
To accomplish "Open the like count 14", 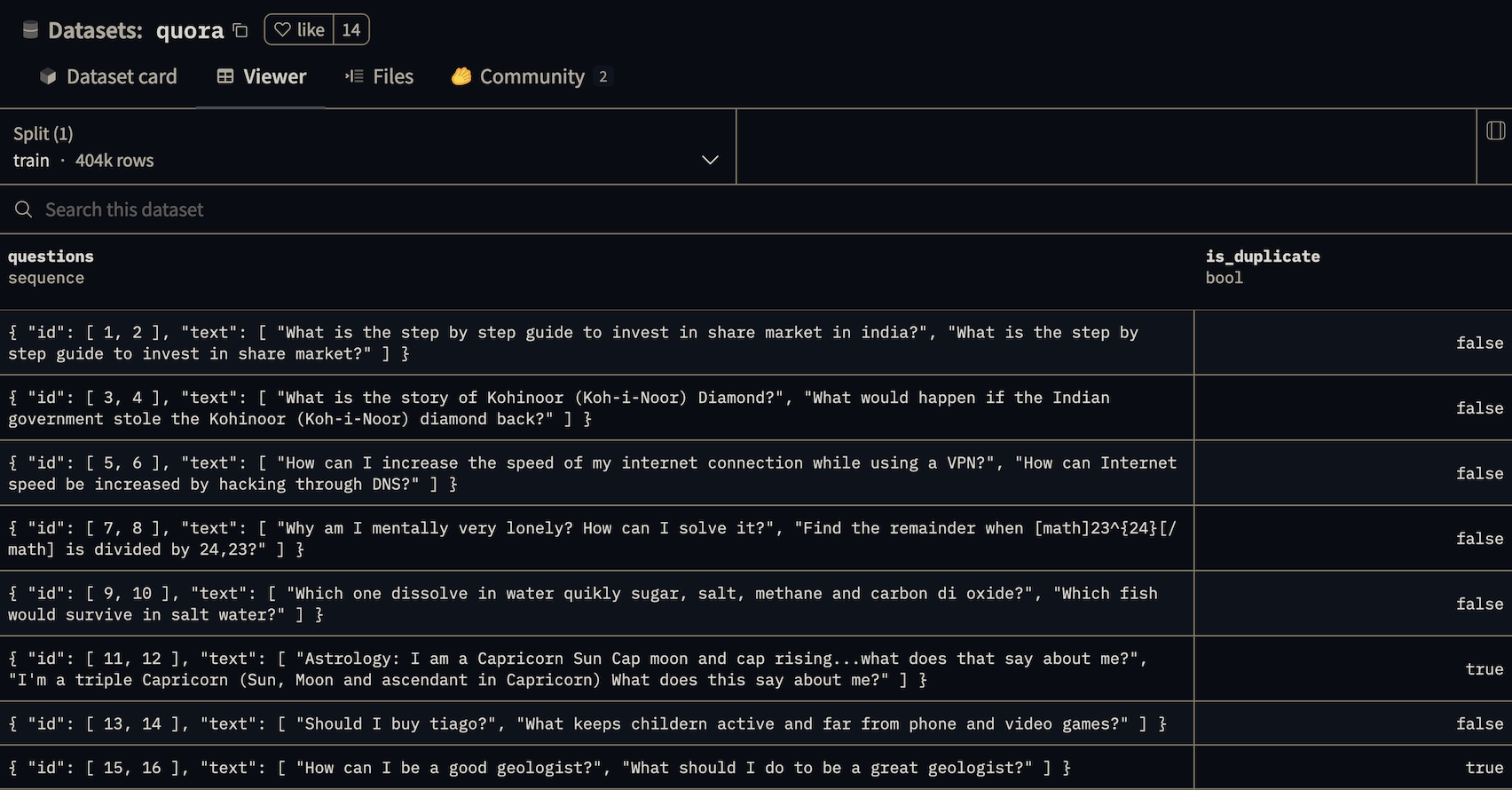I will [x=351, y=29].
